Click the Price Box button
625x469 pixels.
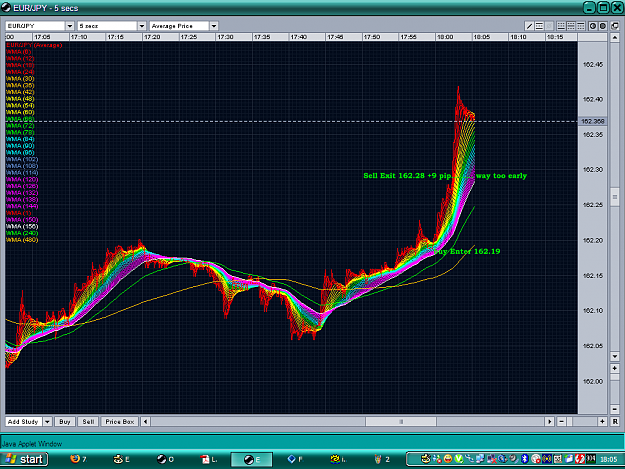120,421
